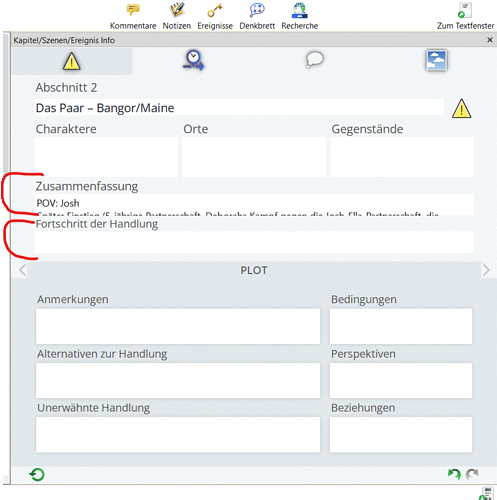The width and height of the screenshot is (497, 500).
Task: Open the Recherche tool
Action: 299,16
